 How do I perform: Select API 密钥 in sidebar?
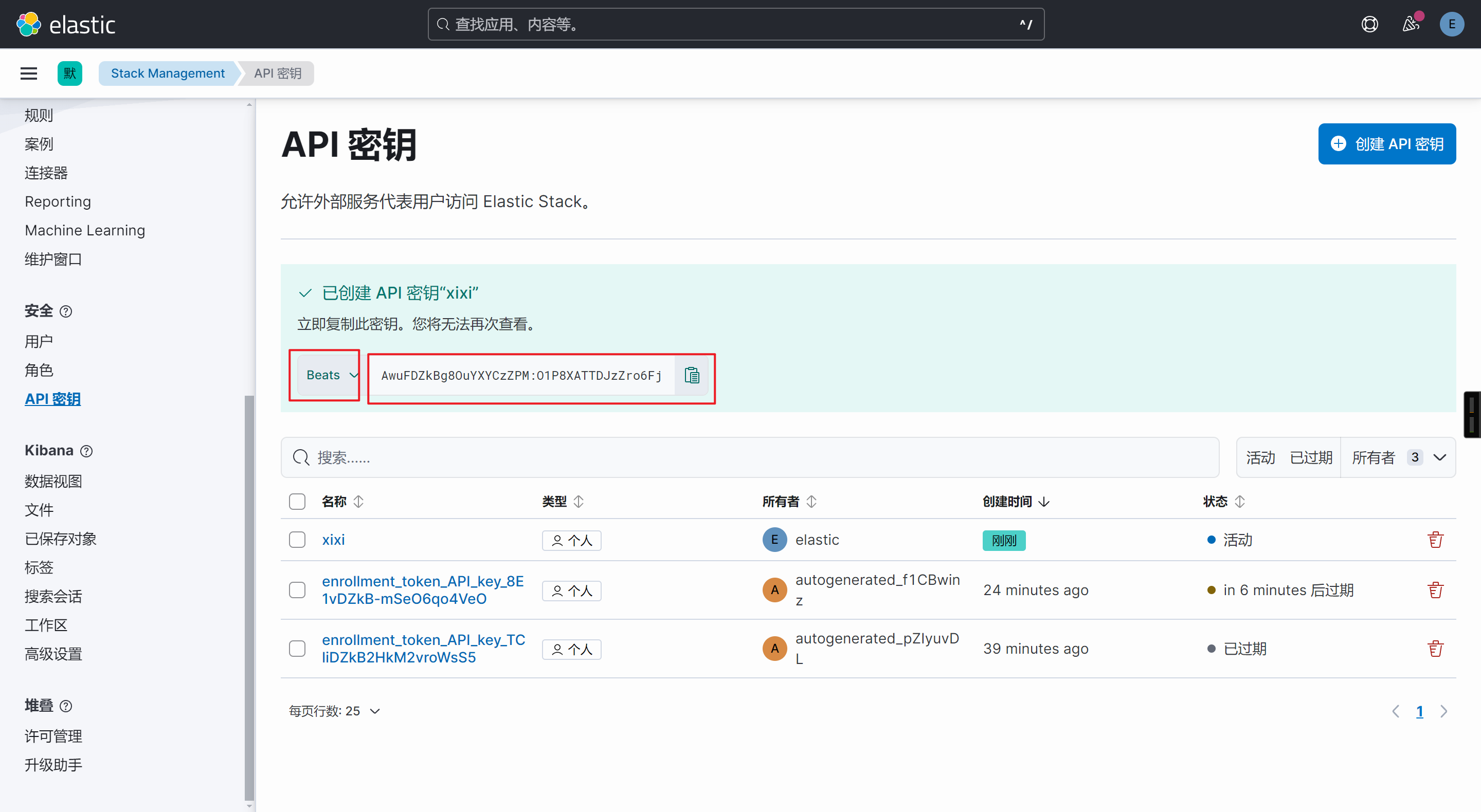pos(52,399)
